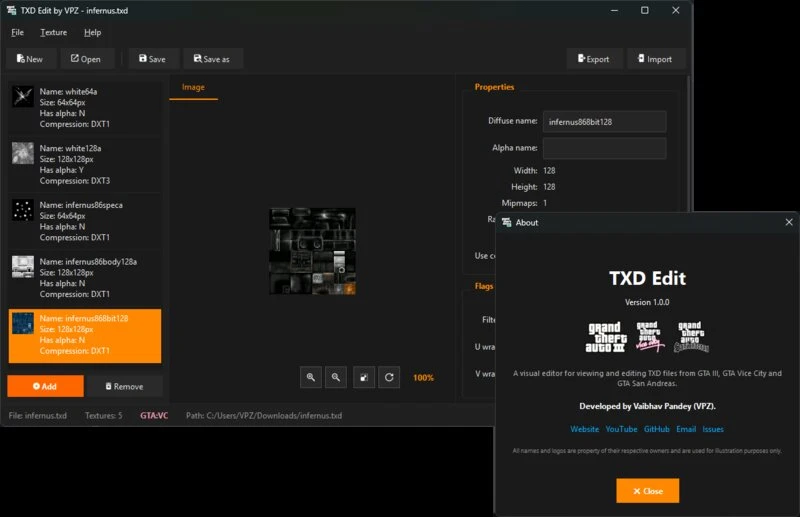800x517 pixels.
Task: Select the white128a texture entry
Action: 85,164
